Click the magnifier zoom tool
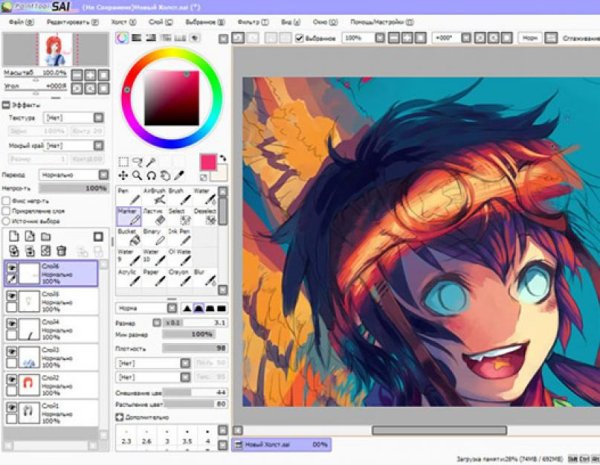600x465 pixels. coord(138,175)
